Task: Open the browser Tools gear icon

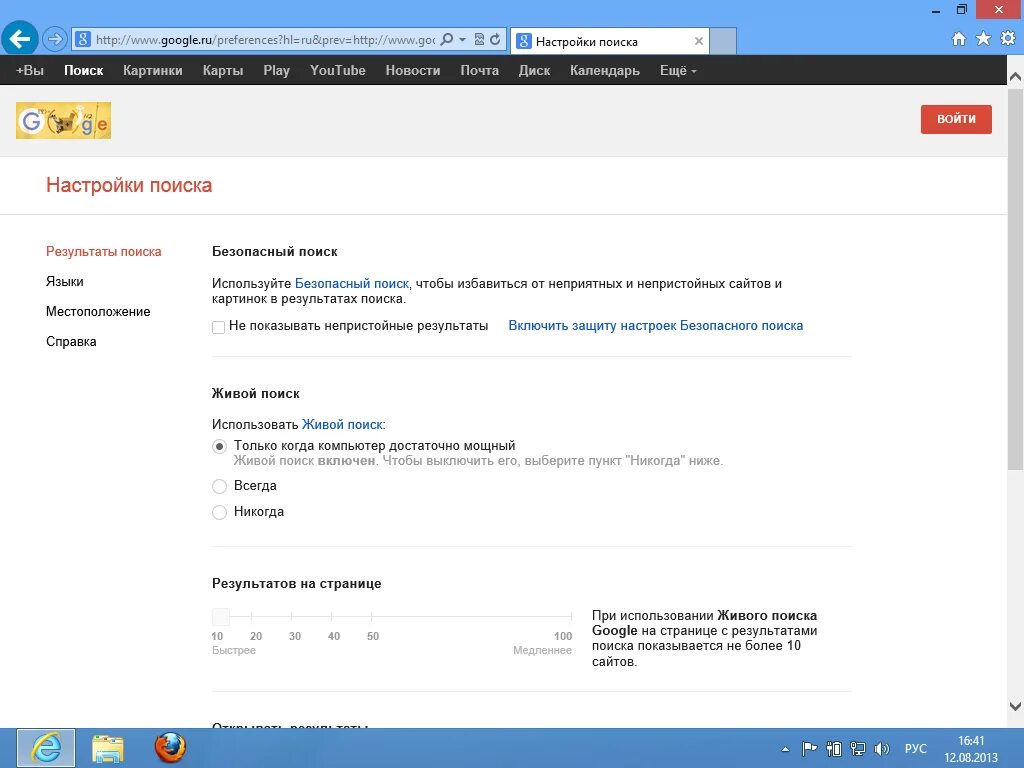Action: pos(1008,39)
